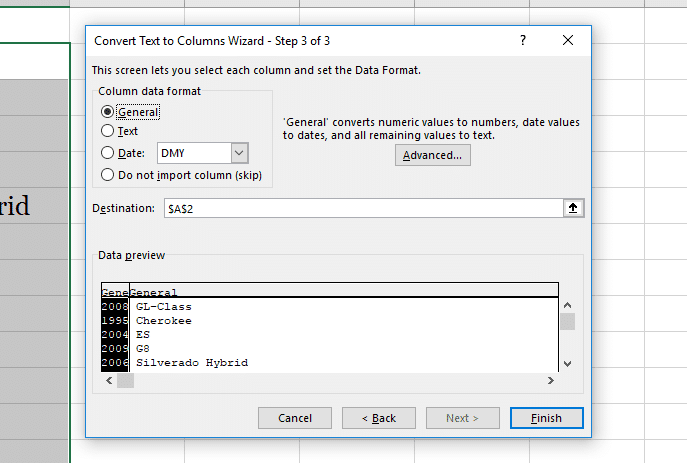The width and height of the screenshot is (687, 463).
Task: Open the DMY date format dropdown
Action: (x=239, y=153)
